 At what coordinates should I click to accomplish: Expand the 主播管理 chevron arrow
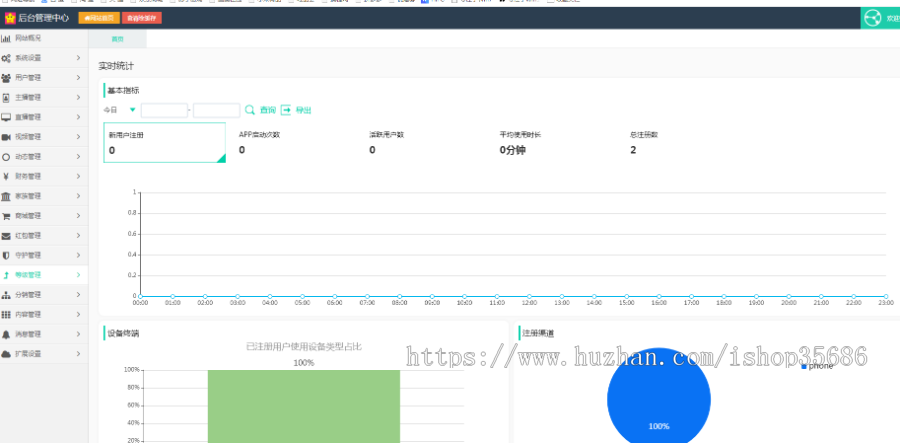pos(78,98)
